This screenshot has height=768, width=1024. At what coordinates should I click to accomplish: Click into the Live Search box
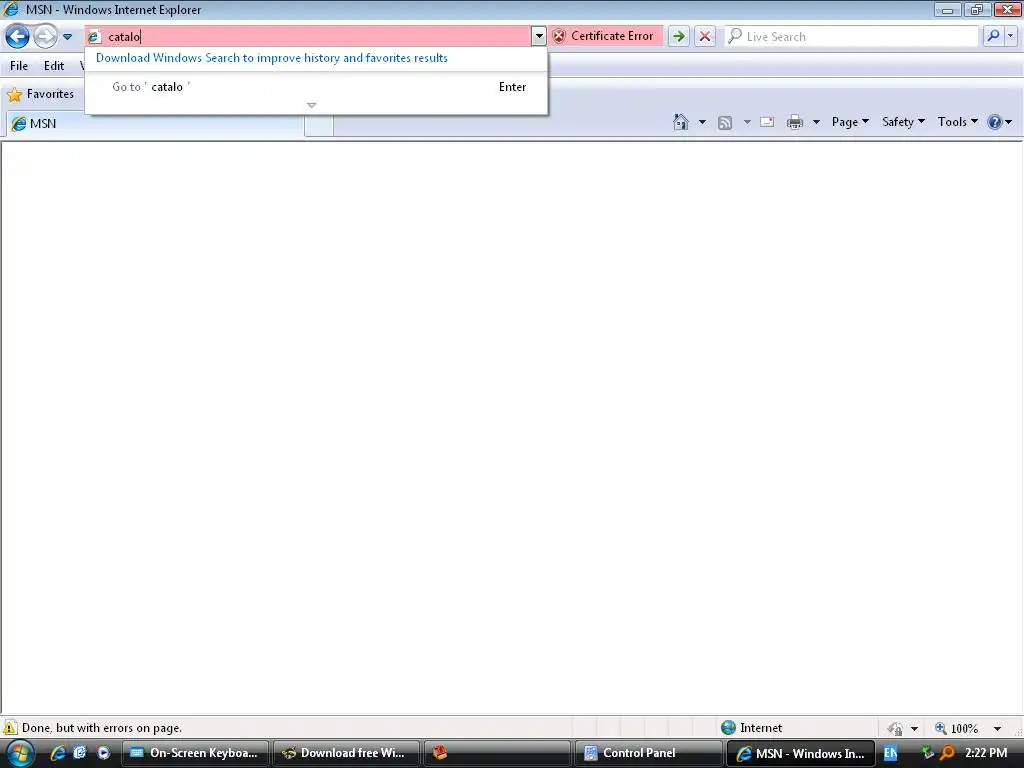(852, 37)
